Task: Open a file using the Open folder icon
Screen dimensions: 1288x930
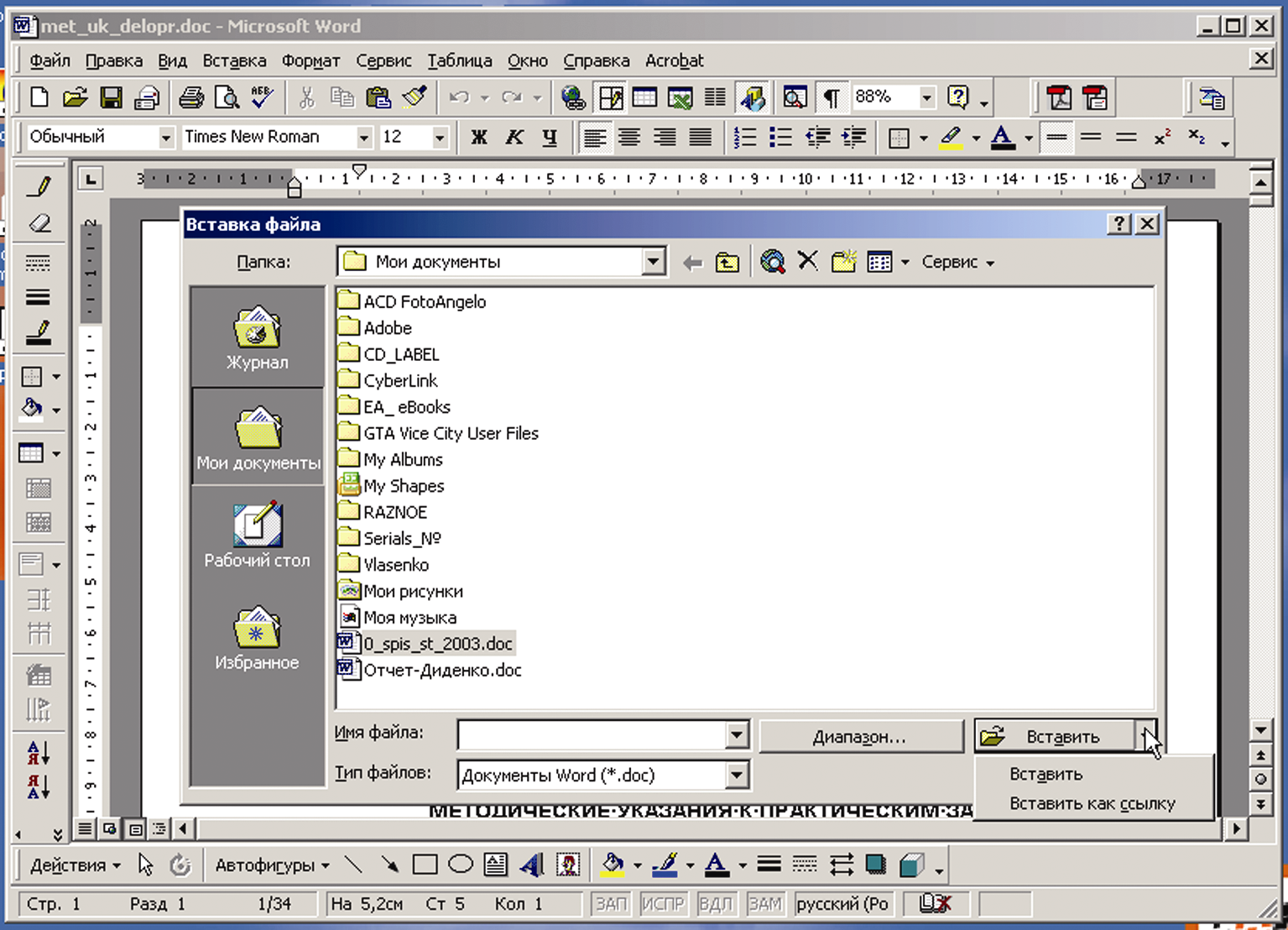Action: [x=75, y=98]
